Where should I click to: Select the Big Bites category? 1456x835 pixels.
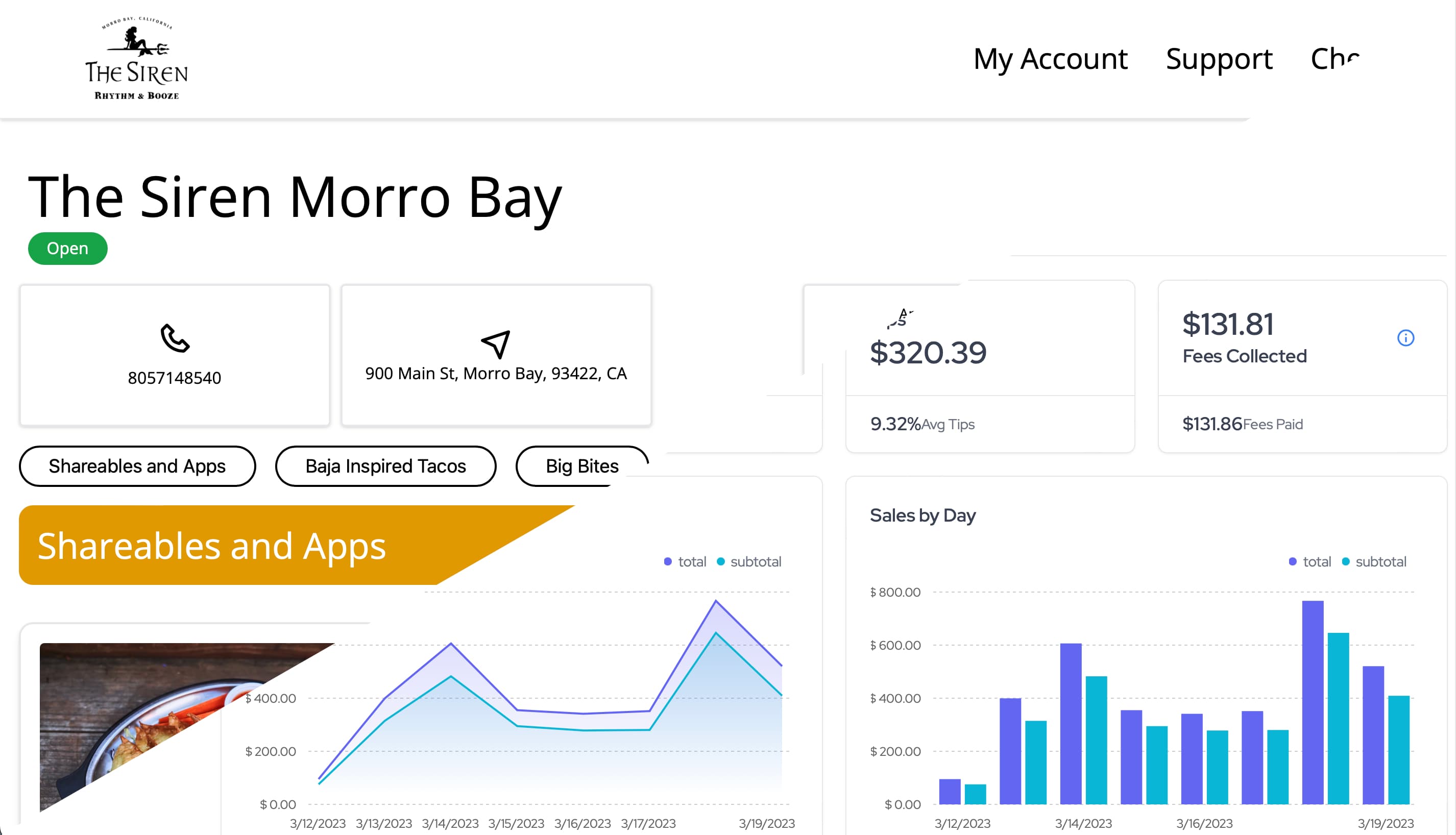coord(581,466)
